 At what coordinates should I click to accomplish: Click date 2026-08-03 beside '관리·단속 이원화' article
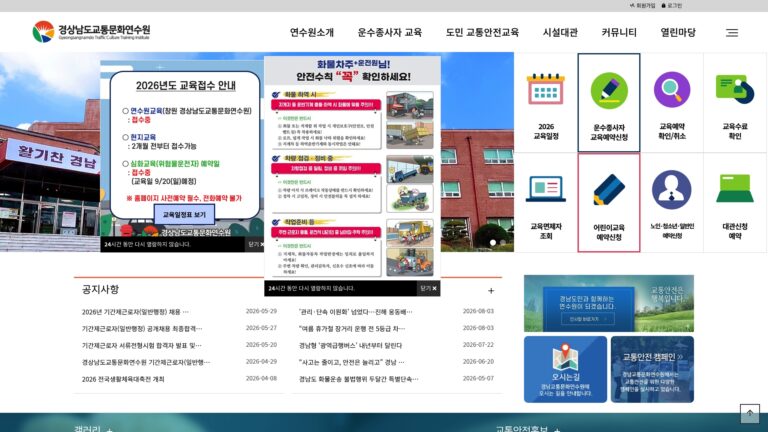pos(478,311)
